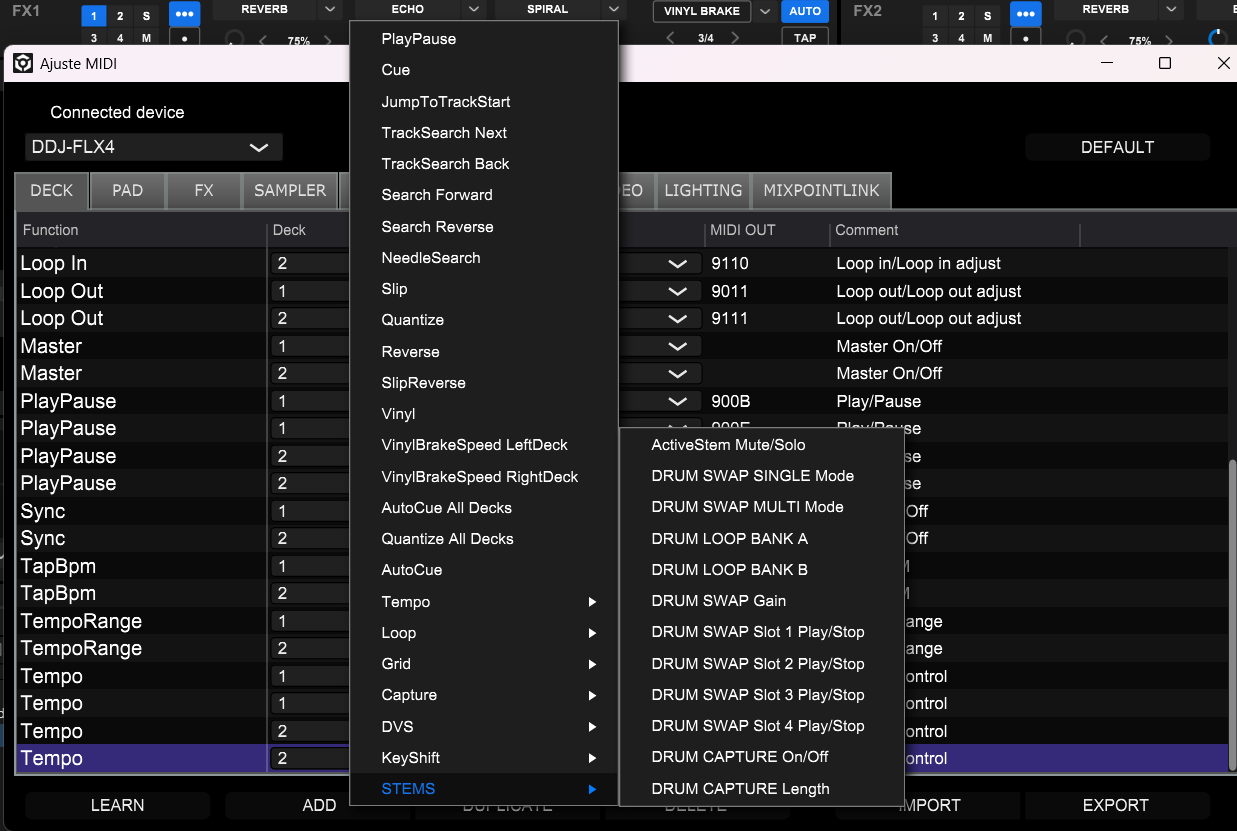
Task: Open the FX2 three-dots options button
Action: [x=1025, y=14]
